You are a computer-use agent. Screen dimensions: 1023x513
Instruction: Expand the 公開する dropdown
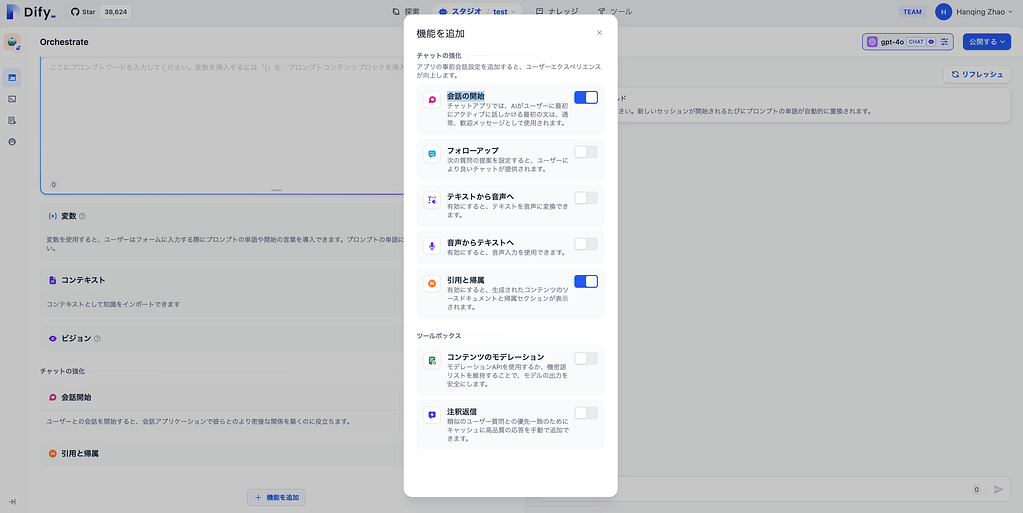tap(986, 42)
